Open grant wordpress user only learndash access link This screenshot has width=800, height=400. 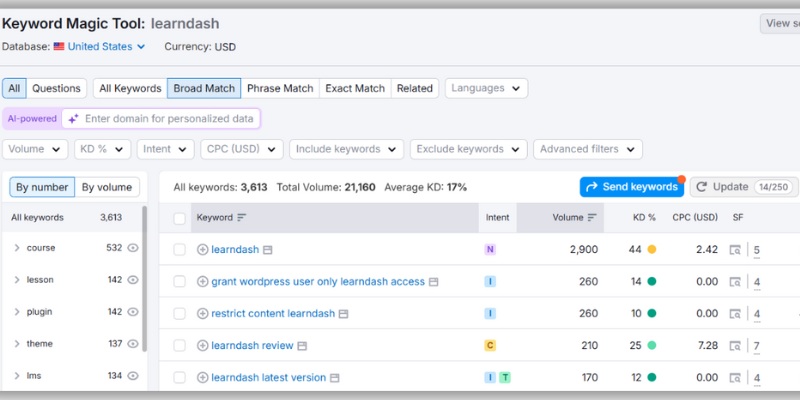pyautogui.click(x=318, y=281)
